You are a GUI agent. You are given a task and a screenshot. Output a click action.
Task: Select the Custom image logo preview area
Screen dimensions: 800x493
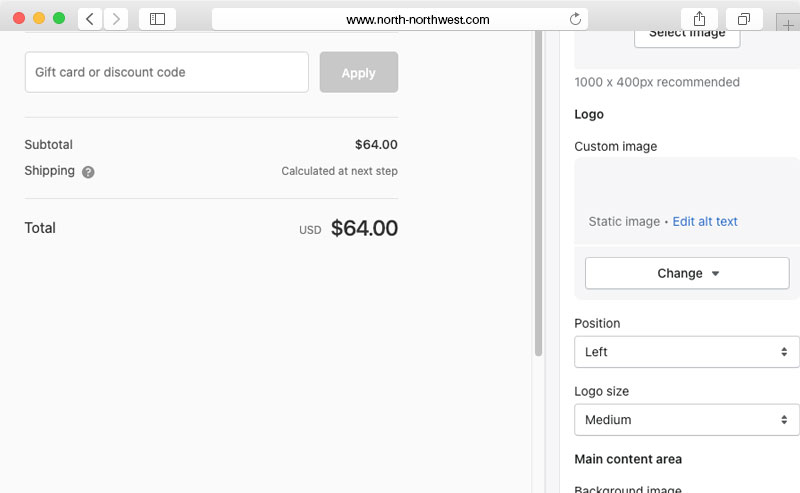pyautogui.click(x=687, y=185)
